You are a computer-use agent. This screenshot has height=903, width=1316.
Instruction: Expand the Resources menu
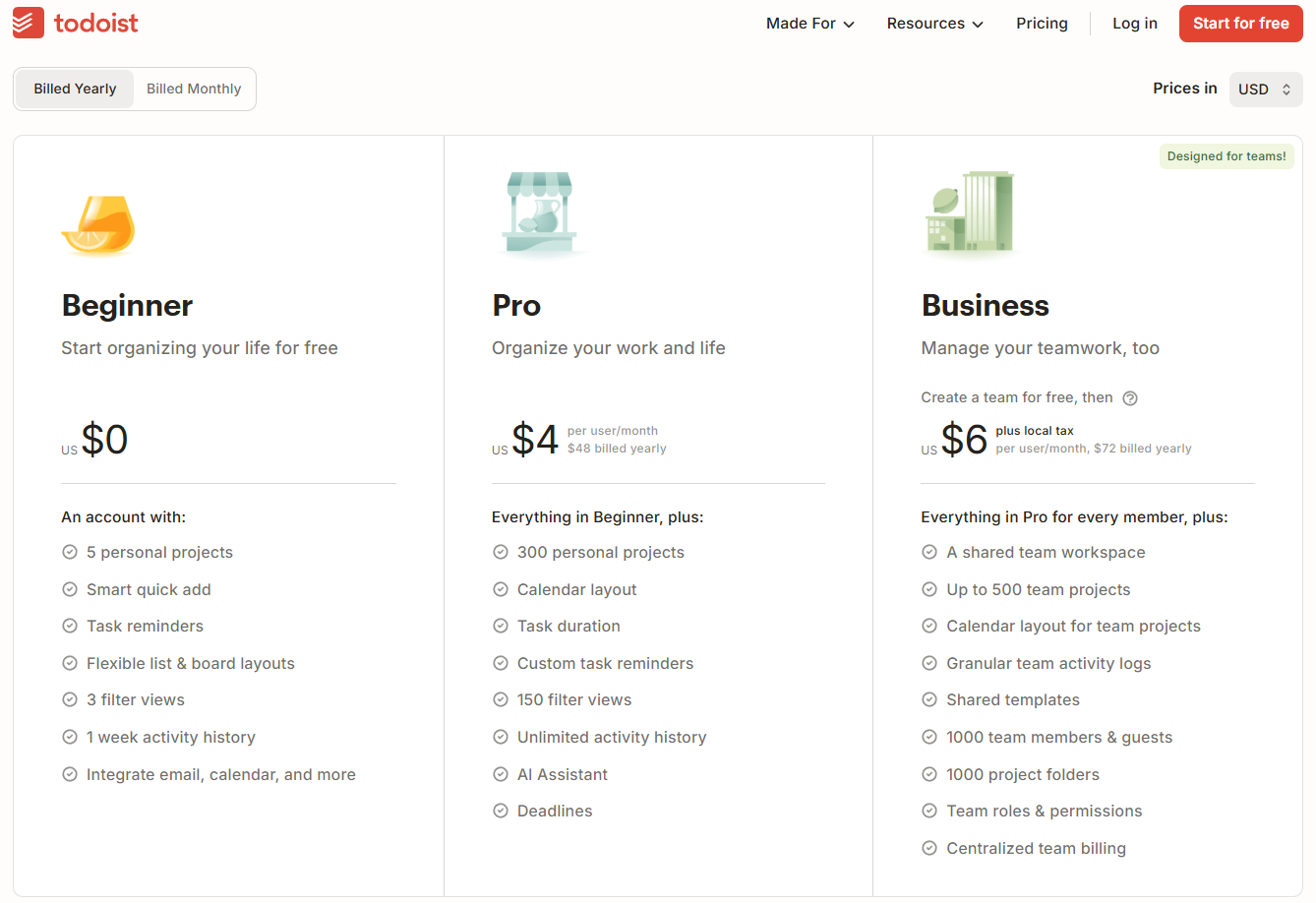click(934, 24)
